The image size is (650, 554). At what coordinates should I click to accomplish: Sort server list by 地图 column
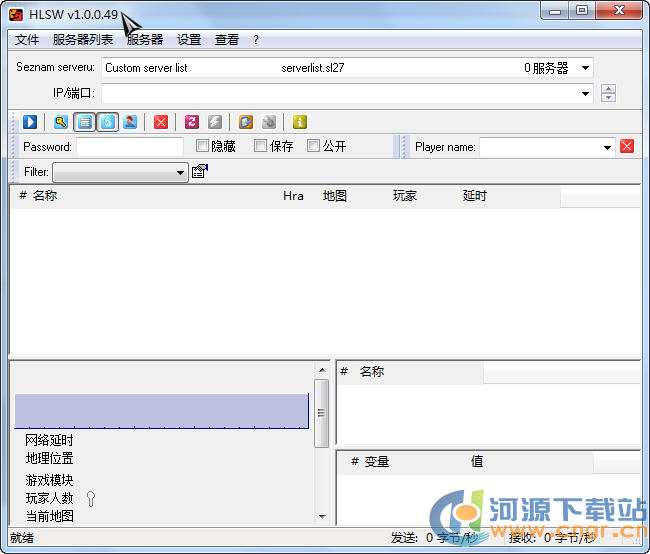[335, 196]
